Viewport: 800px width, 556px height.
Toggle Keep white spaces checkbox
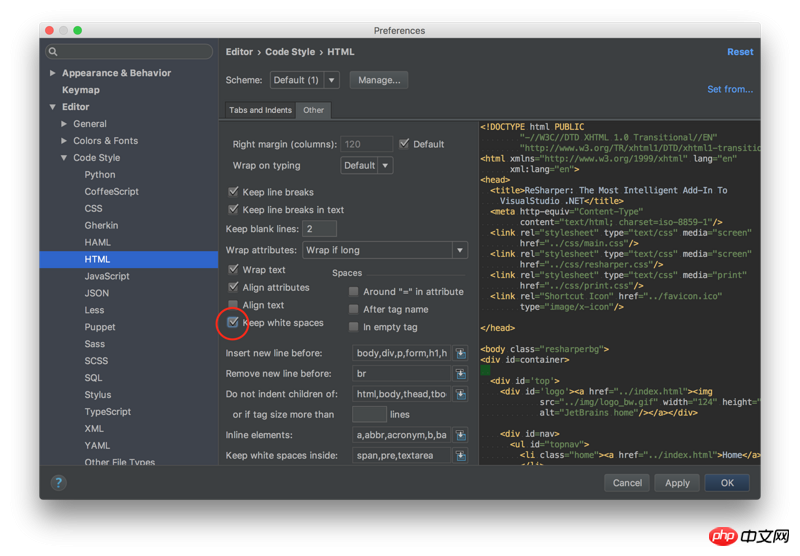233,322
